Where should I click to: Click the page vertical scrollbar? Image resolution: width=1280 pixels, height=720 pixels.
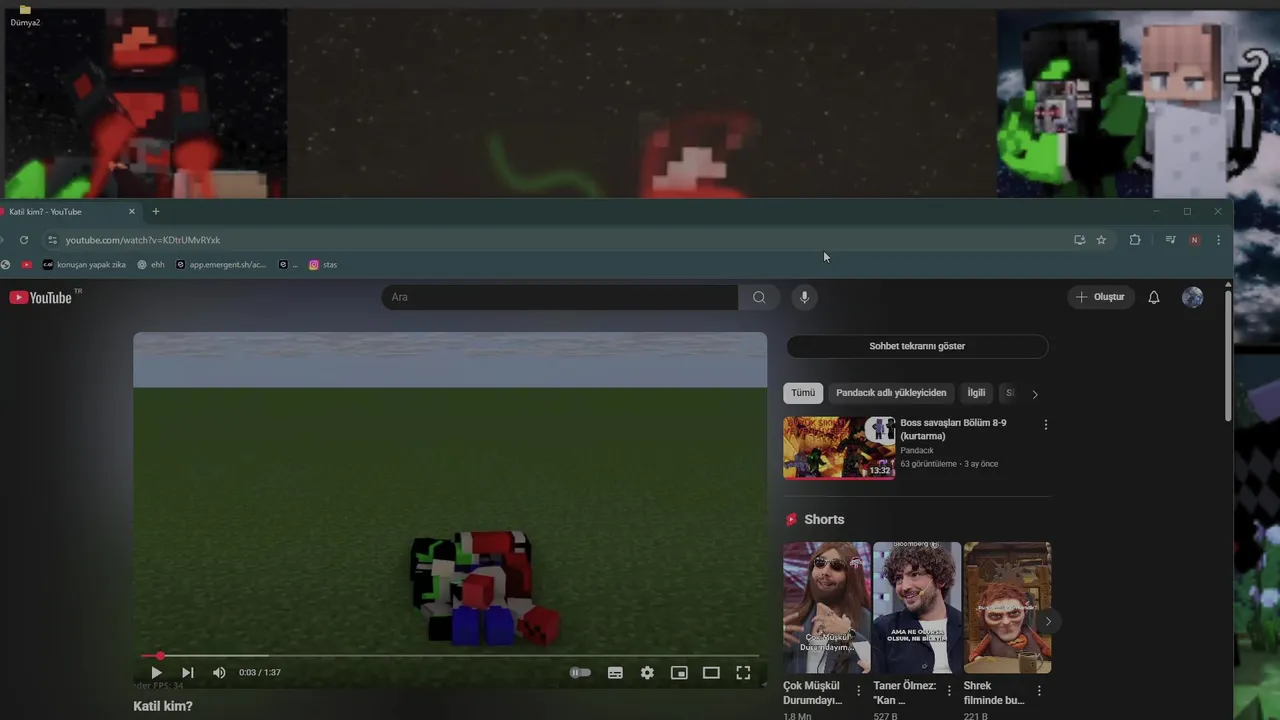point(1228,355)
